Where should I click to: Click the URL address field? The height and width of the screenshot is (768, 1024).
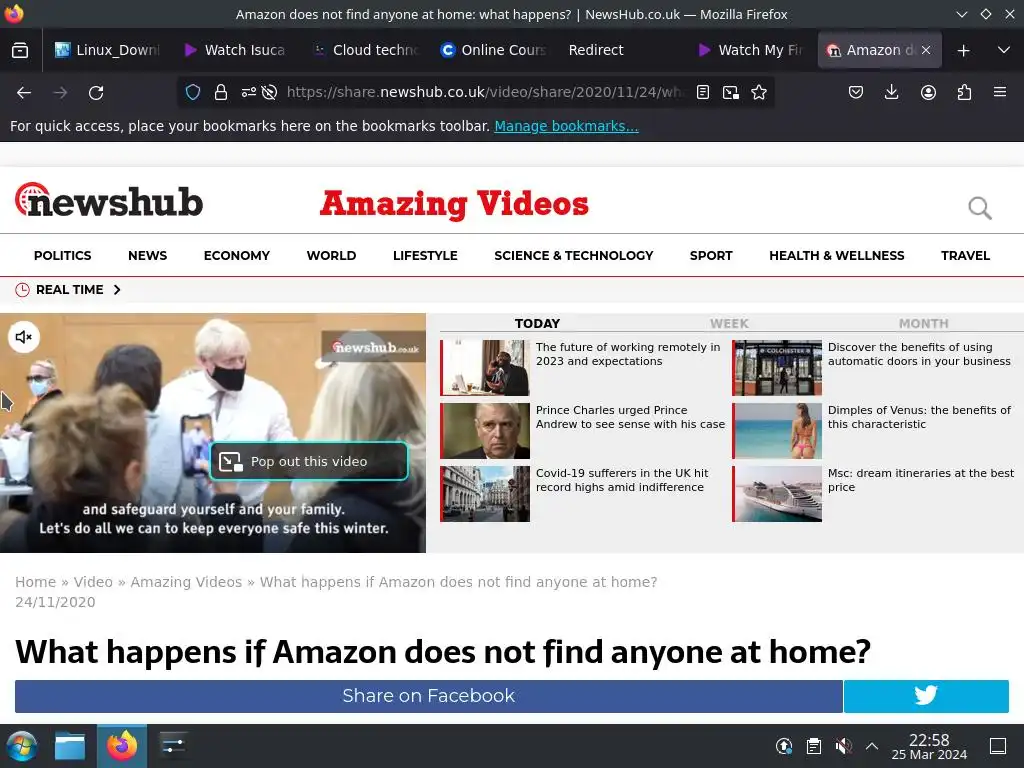[486, 93]
